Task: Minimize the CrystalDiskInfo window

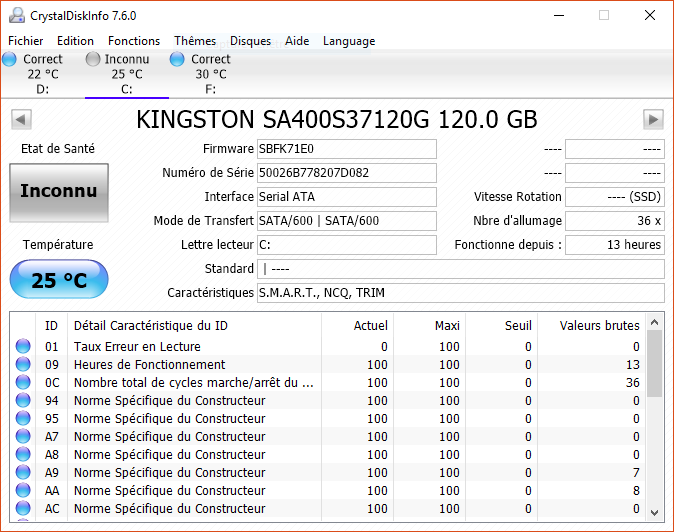Action: pos(559,15)
